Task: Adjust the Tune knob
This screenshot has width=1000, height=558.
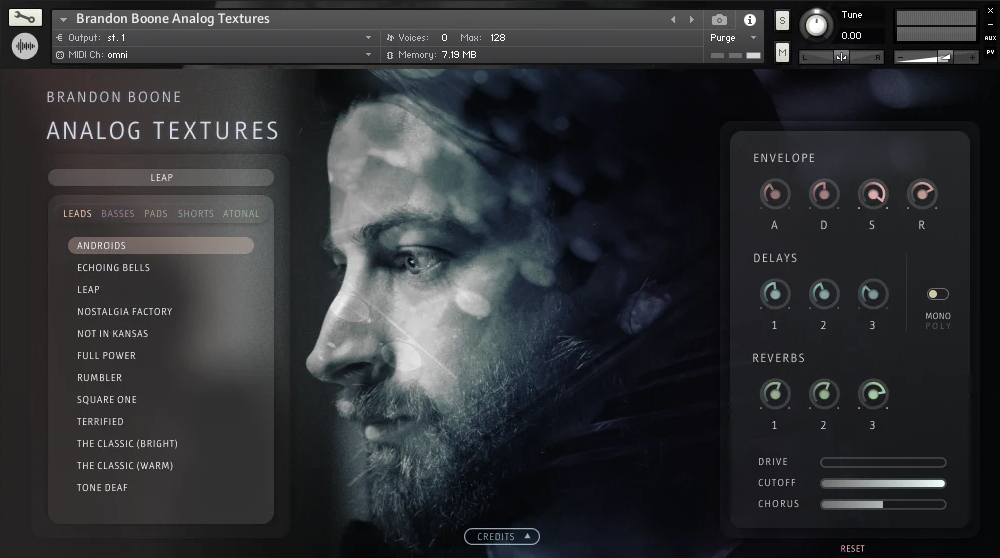Action: point(816,25)
